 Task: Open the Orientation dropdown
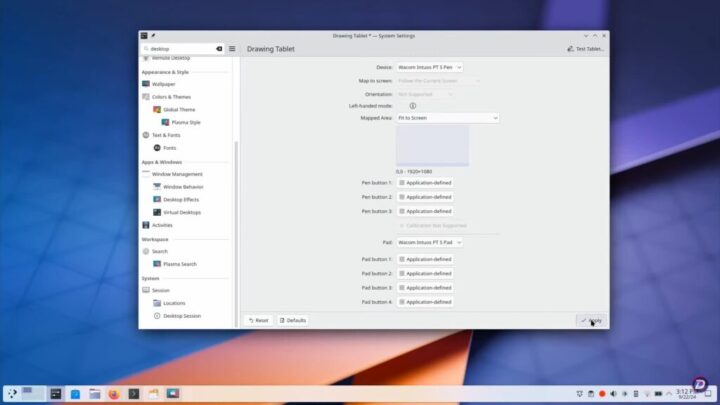pos(425,94)
